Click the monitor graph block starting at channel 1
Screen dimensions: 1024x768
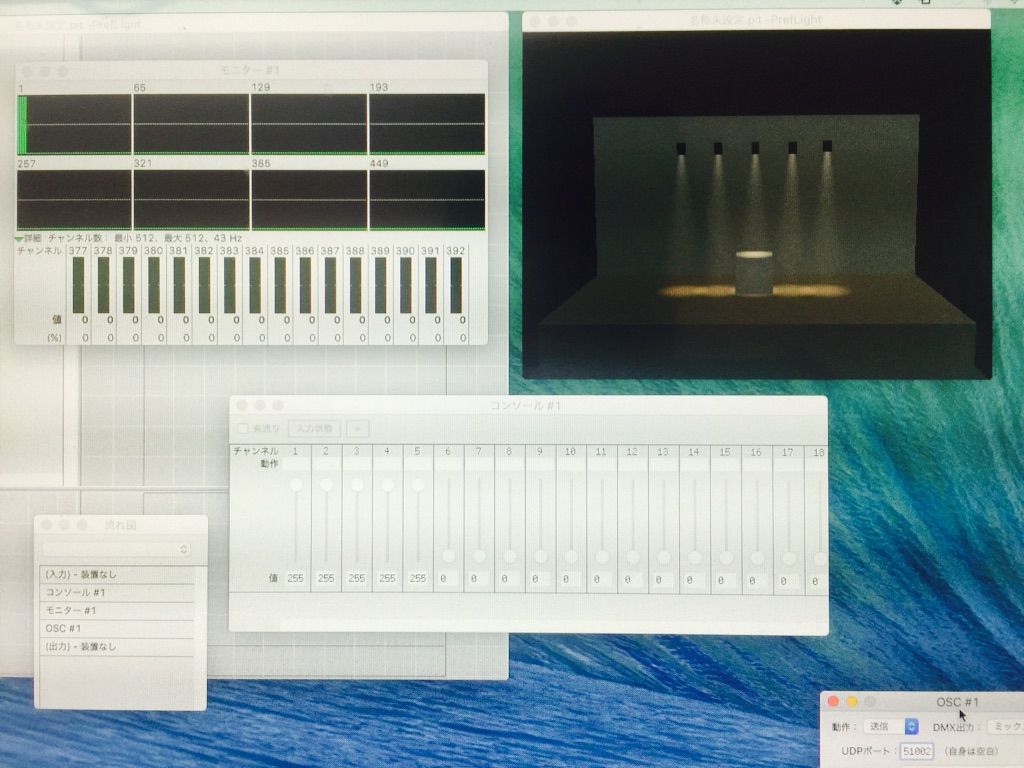(x=74, y=124)
